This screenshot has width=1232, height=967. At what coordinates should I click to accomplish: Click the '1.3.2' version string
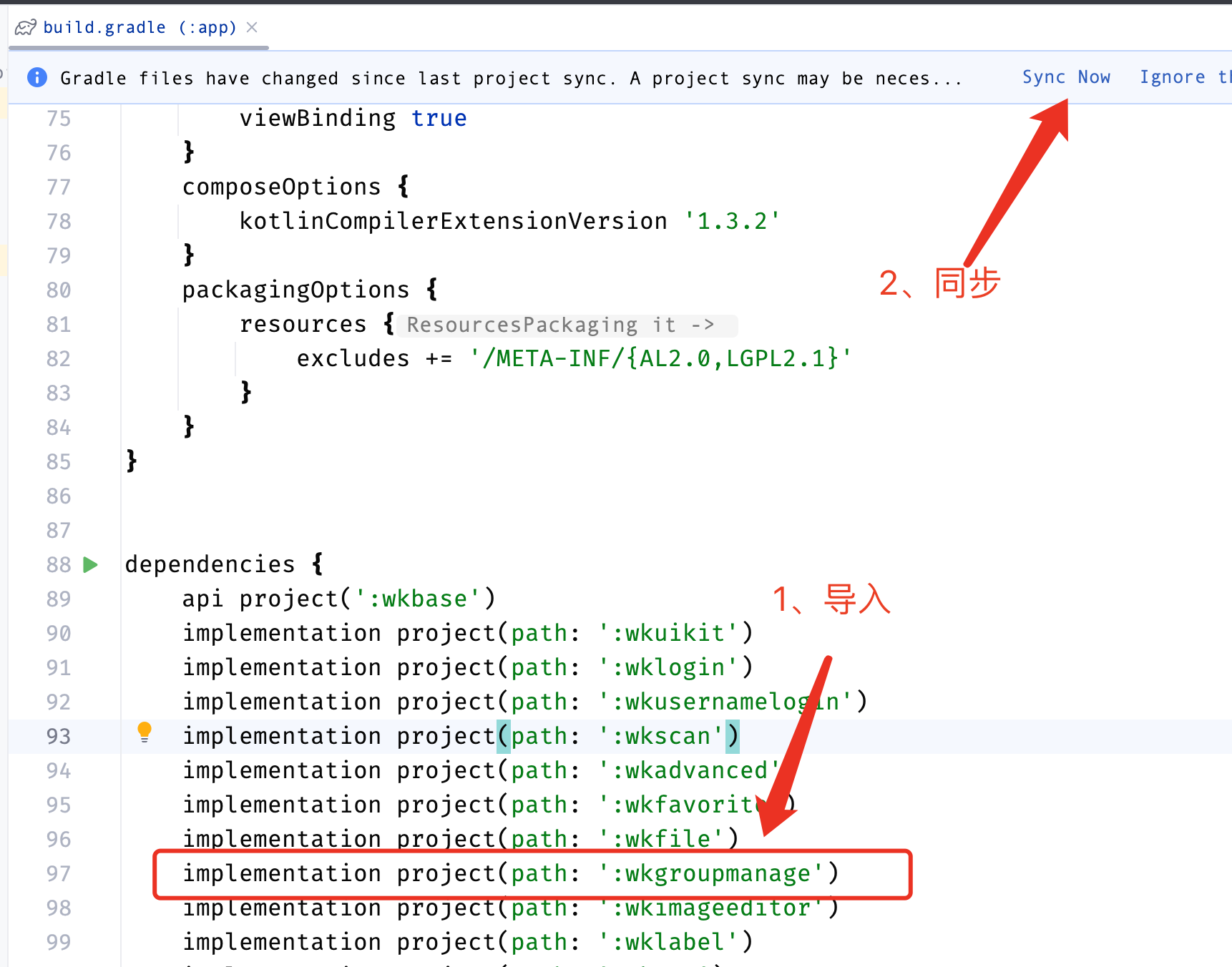point(731,222)
